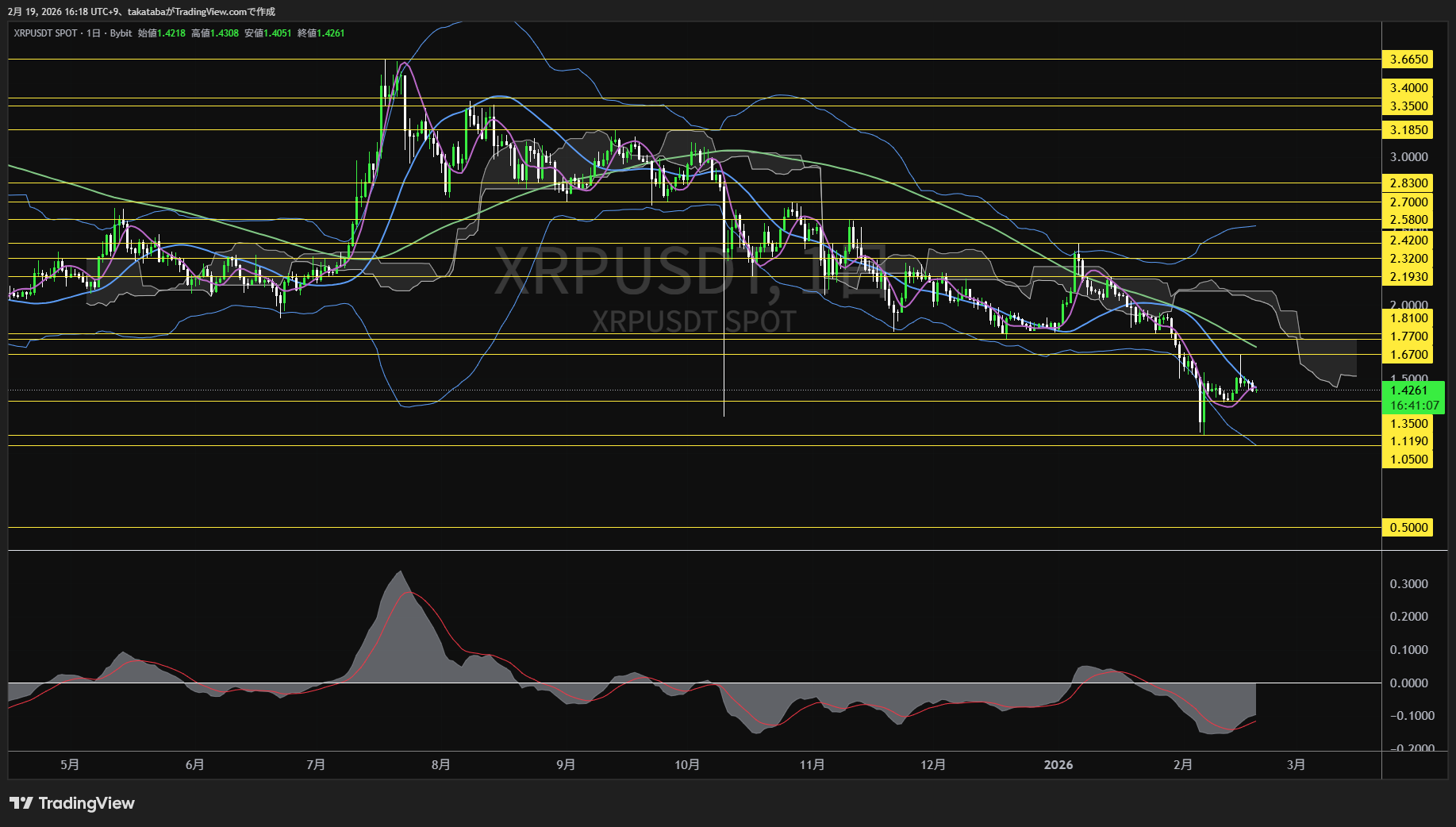Select the 2.1930 price level label
The image size is (1456, 827).
(1408, 277)
